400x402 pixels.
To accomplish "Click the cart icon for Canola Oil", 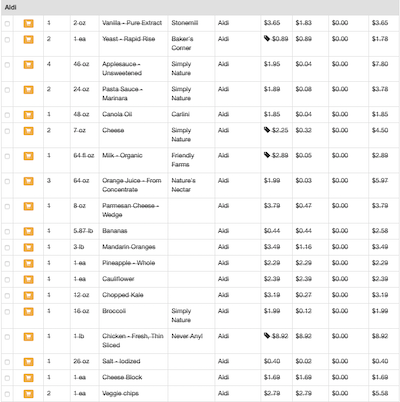I will [29, 115].
